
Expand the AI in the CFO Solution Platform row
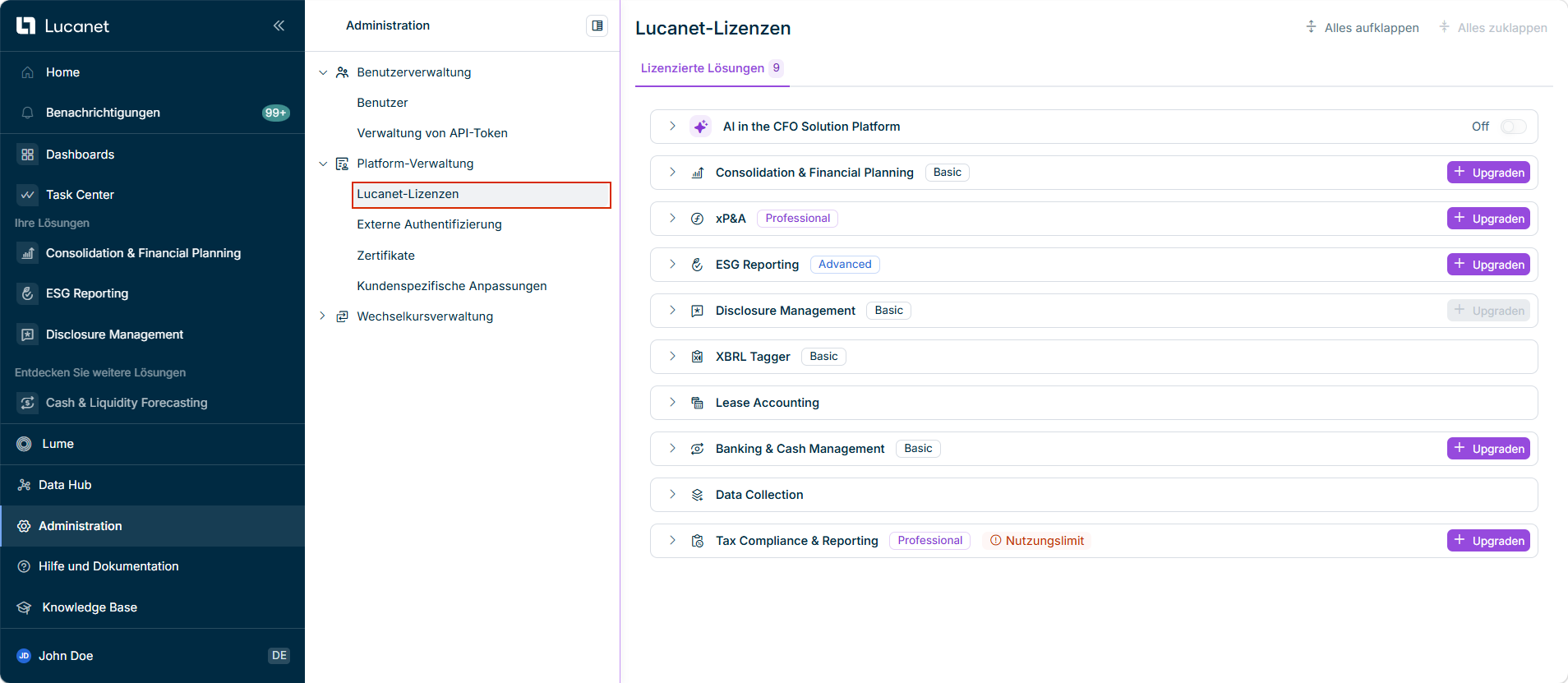[672, 127]
